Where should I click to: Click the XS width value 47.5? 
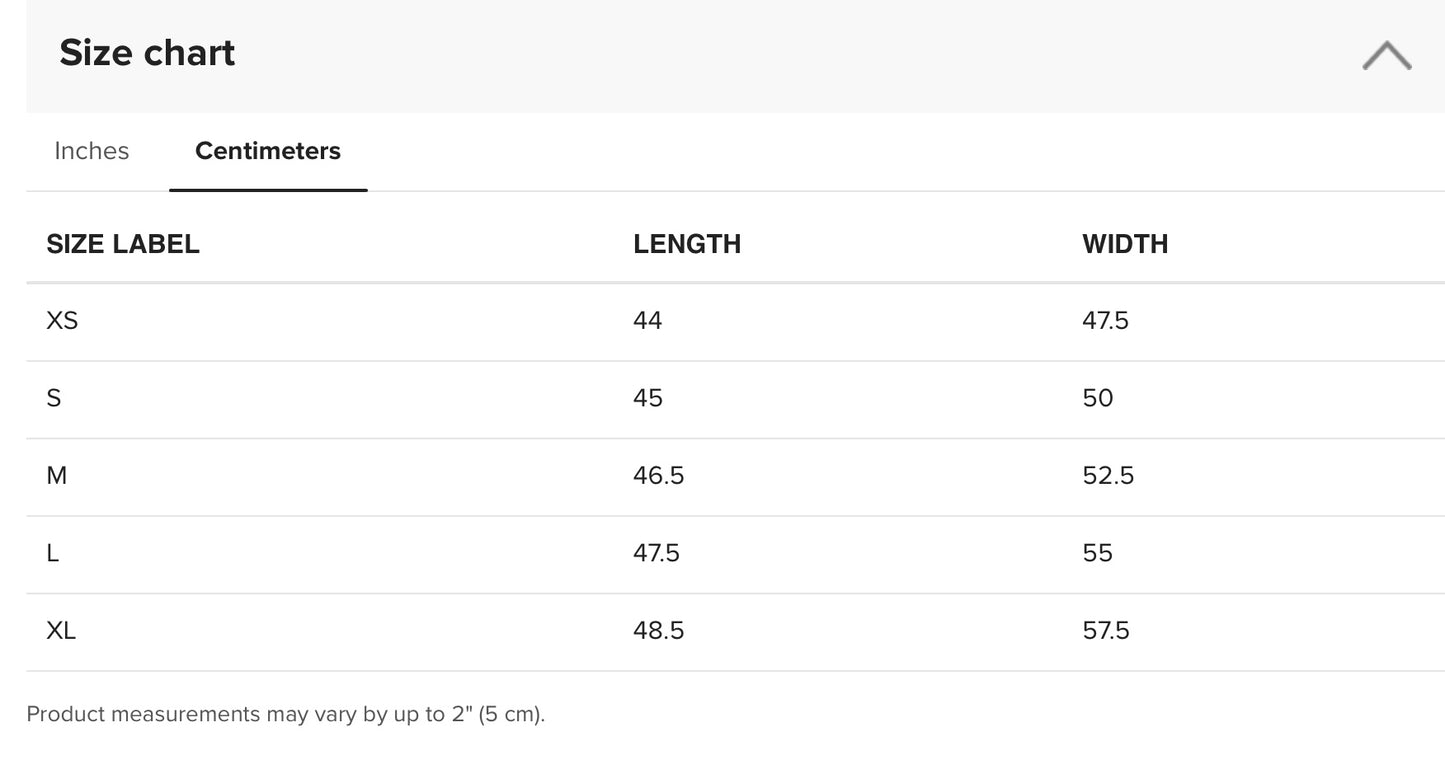point(1105,321)
